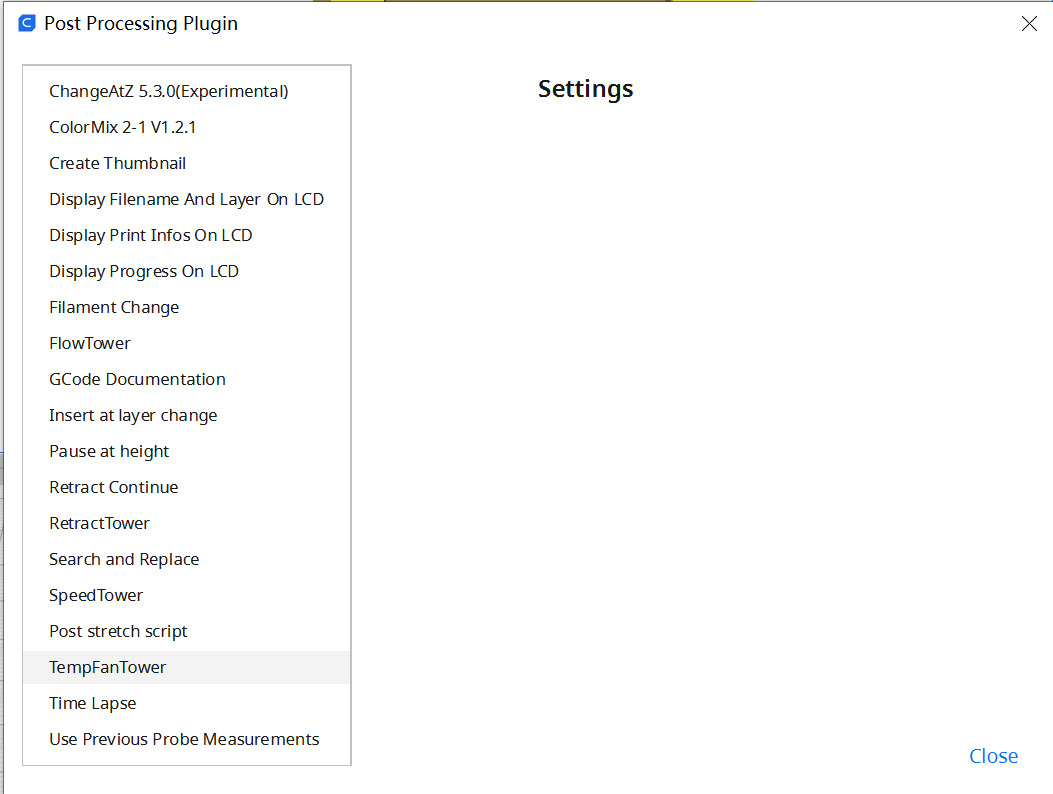The image size is (1053, 794).
Task: Close the Post Processing Plugin window
Action: pos(1029,24)
